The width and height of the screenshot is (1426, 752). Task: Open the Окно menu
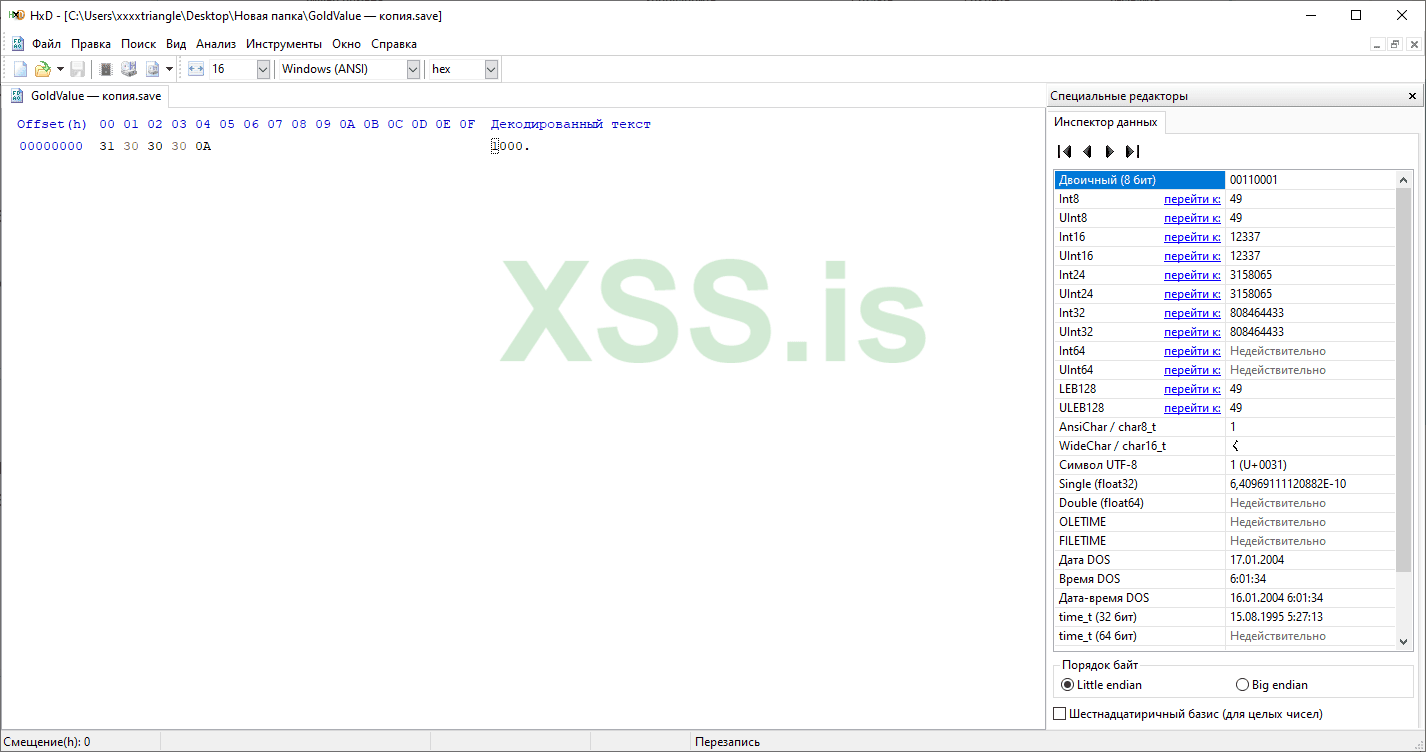tap(347, 44)
